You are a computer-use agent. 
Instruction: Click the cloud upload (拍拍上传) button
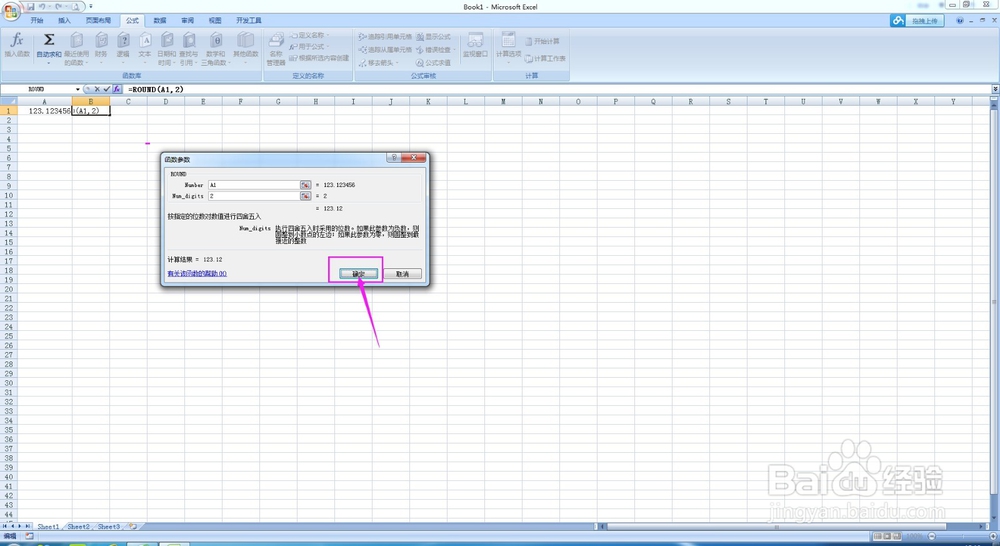coord(916,20)
